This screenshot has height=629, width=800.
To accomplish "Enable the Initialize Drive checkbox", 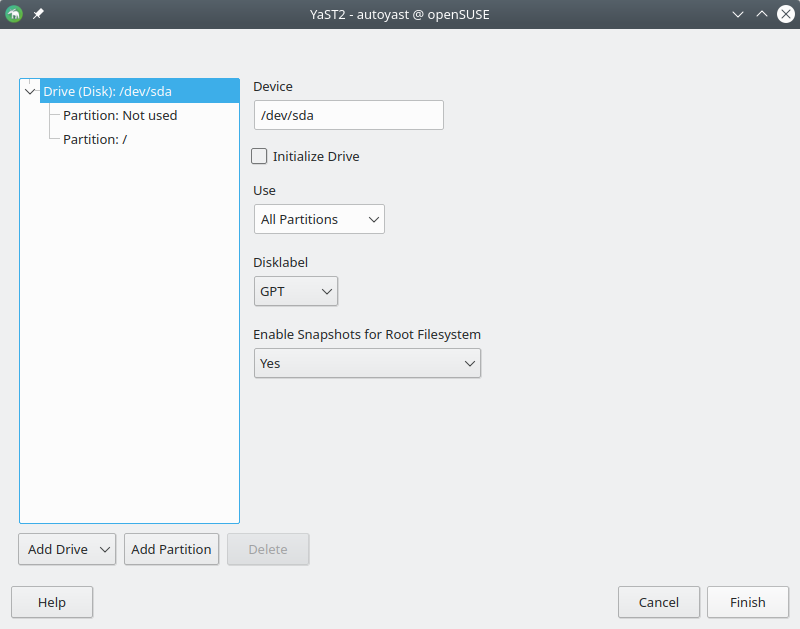I will (260, 156).
